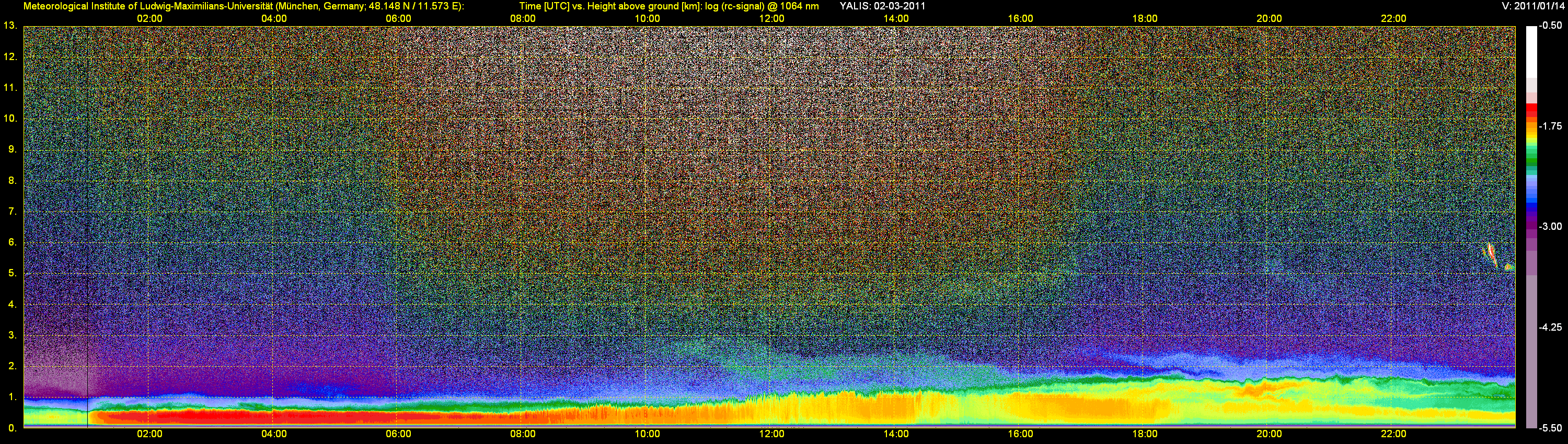
Task: Click the 02:00 label on the top time axis
Action: 149,19
